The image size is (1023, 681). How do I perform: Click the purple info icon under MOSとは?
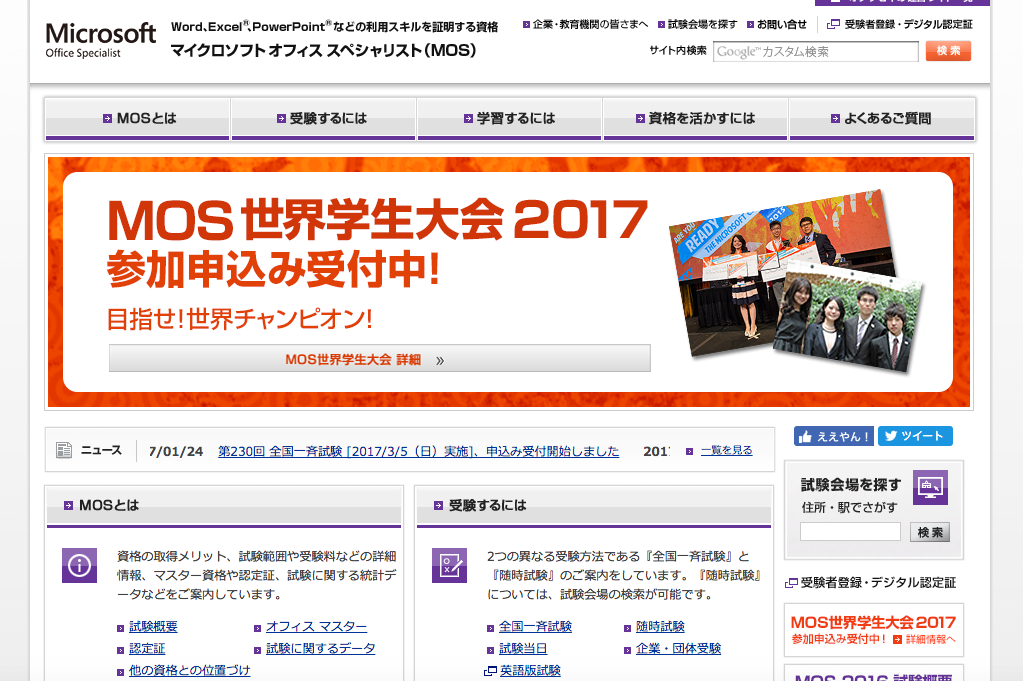pyautogui.click(x=80, y=565)
